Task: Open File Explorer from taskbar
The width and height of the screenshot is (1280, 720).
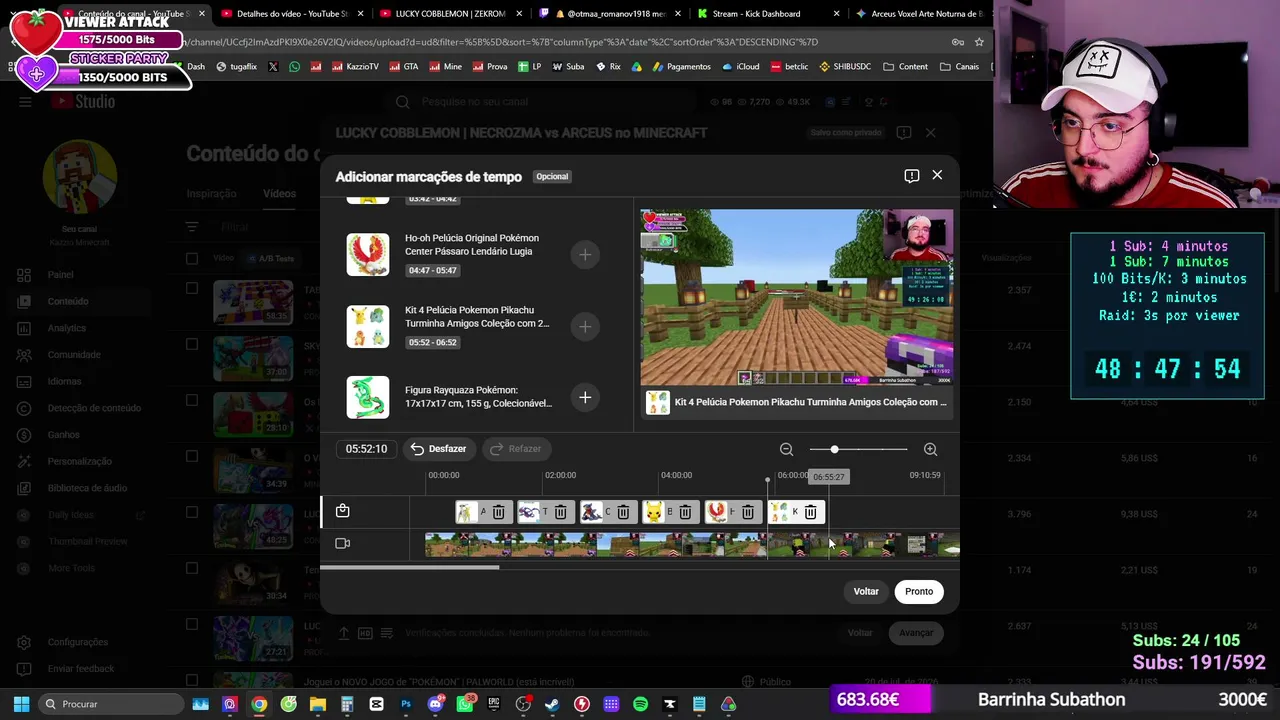Action: [x=318, y=704]
